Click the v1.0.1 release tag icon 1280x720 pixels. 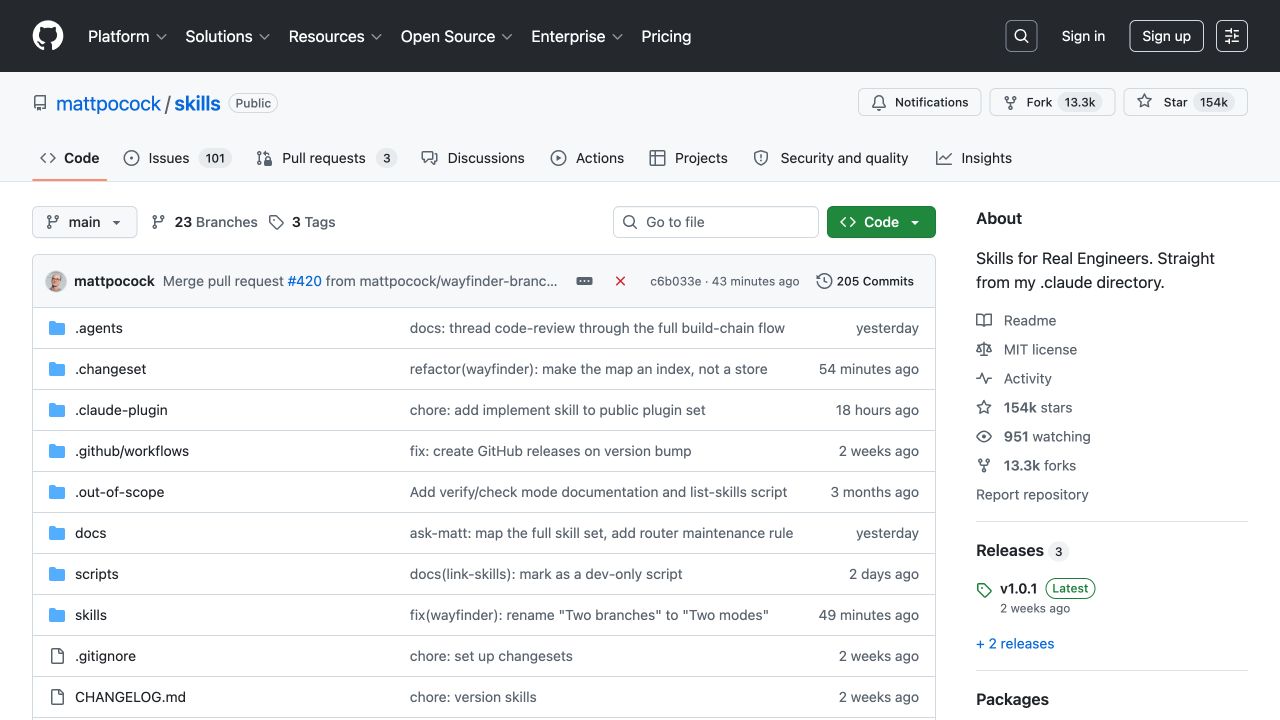coord(984,590)
